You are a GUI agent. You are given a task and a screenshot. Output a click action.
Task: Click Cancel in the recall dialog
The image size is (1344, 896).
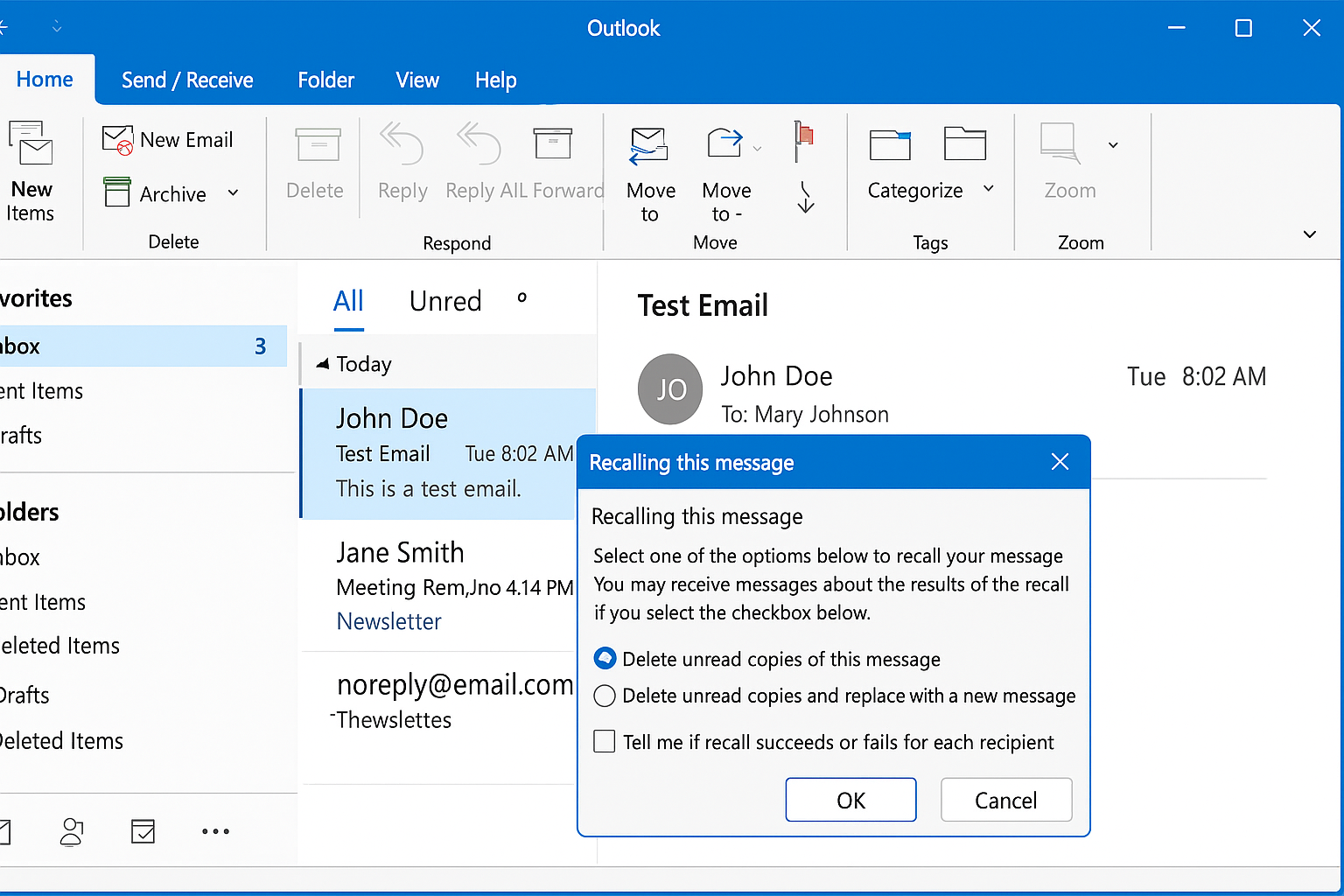click(1006, 800)
